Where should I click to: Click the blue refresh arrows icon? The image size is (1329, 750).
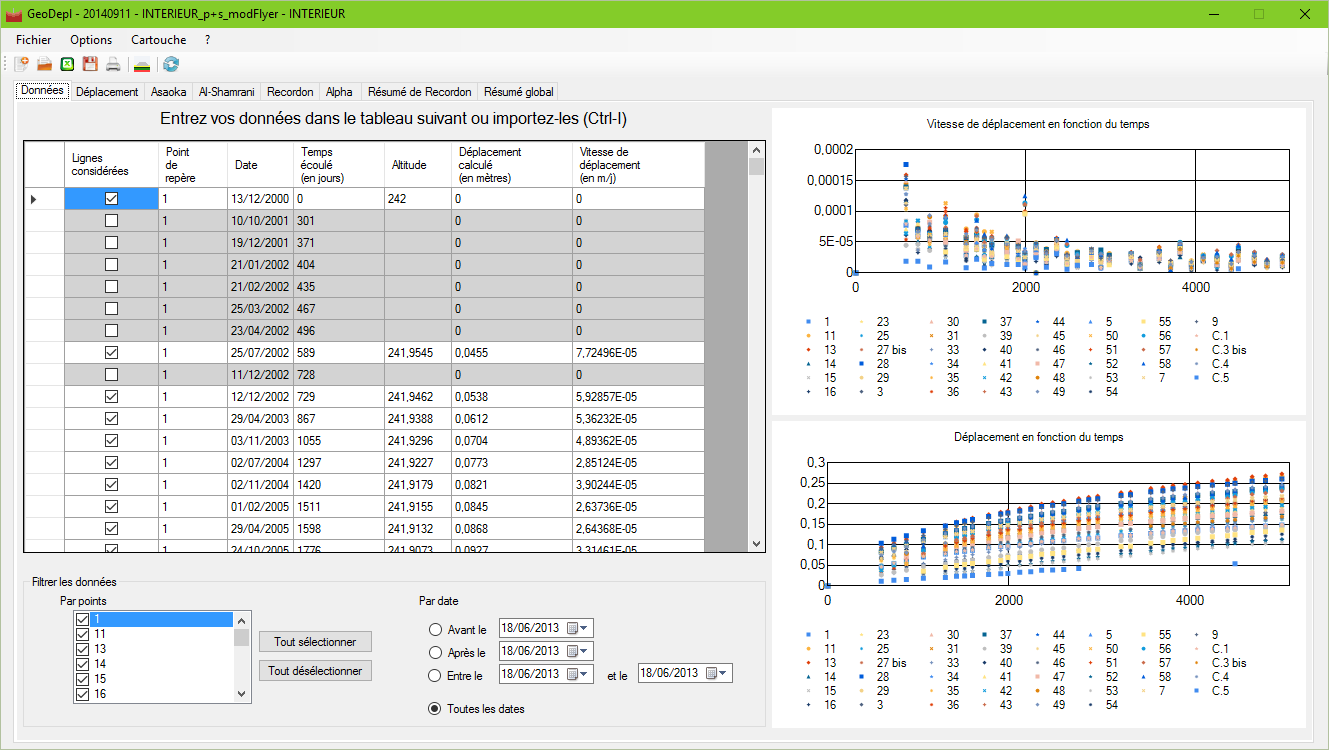tap(172, 64)
